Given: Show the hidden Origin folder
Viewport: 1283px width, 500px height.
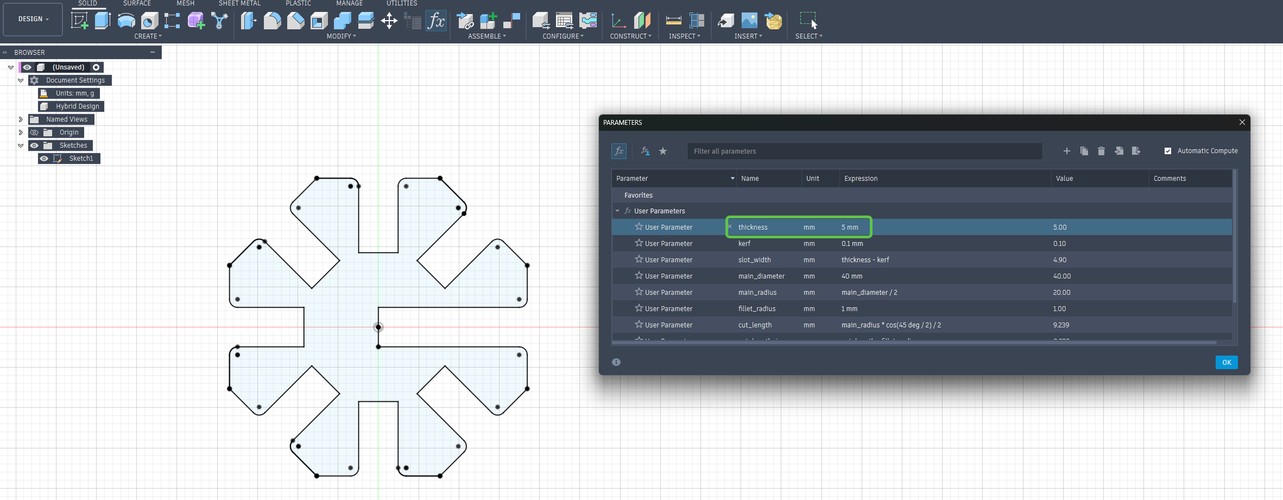Looking at the screenshot, I should tap(34, 132).
